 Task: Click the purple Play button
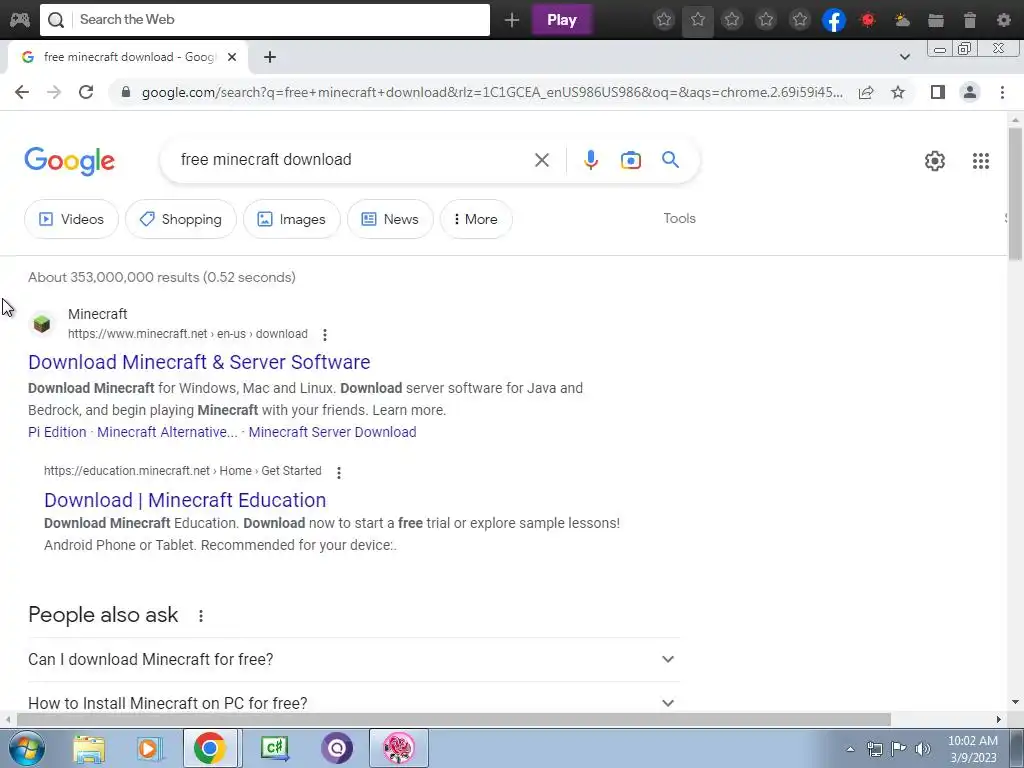562,20
